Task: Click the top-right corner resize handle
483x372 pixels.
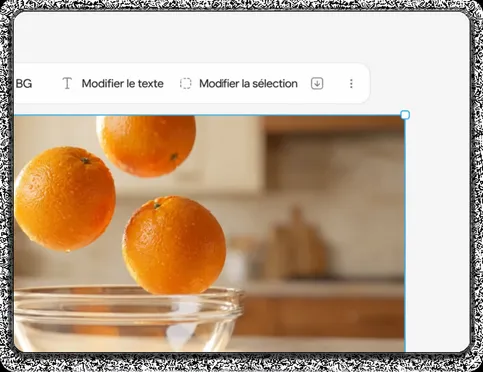Action: coord(405,115)
